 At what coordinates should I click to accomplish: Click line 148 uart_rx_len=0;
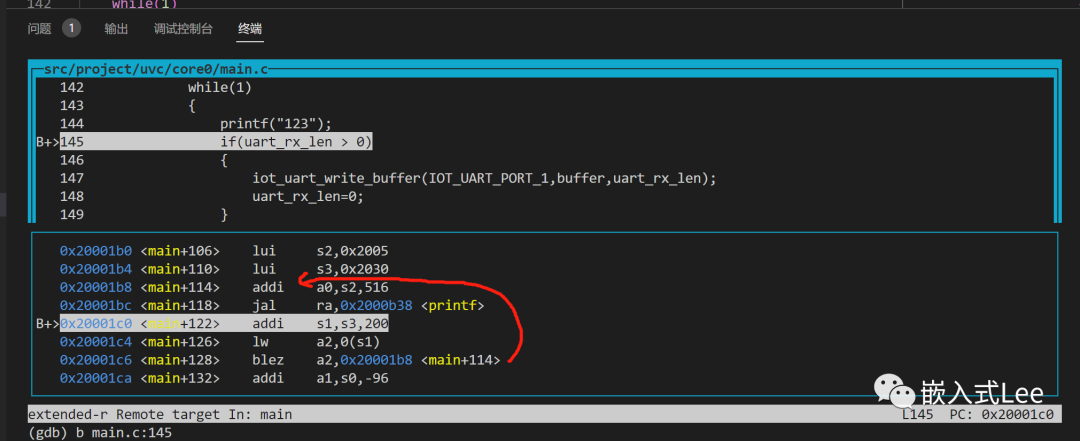[x=211, y=196]
